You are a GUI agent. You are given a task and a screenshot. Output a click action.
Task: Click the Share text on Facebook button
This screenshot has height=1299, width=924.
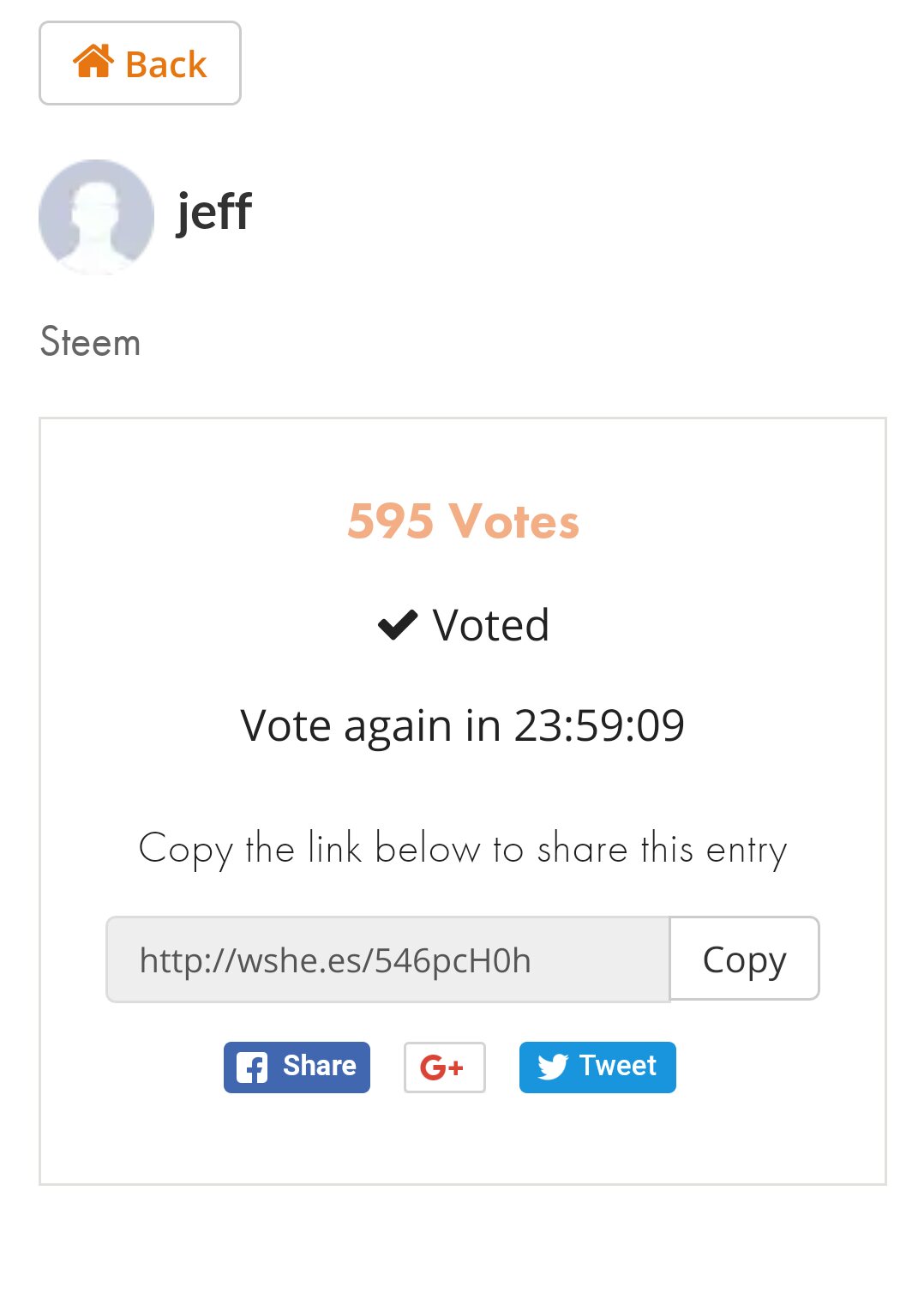pos(320,1066)
